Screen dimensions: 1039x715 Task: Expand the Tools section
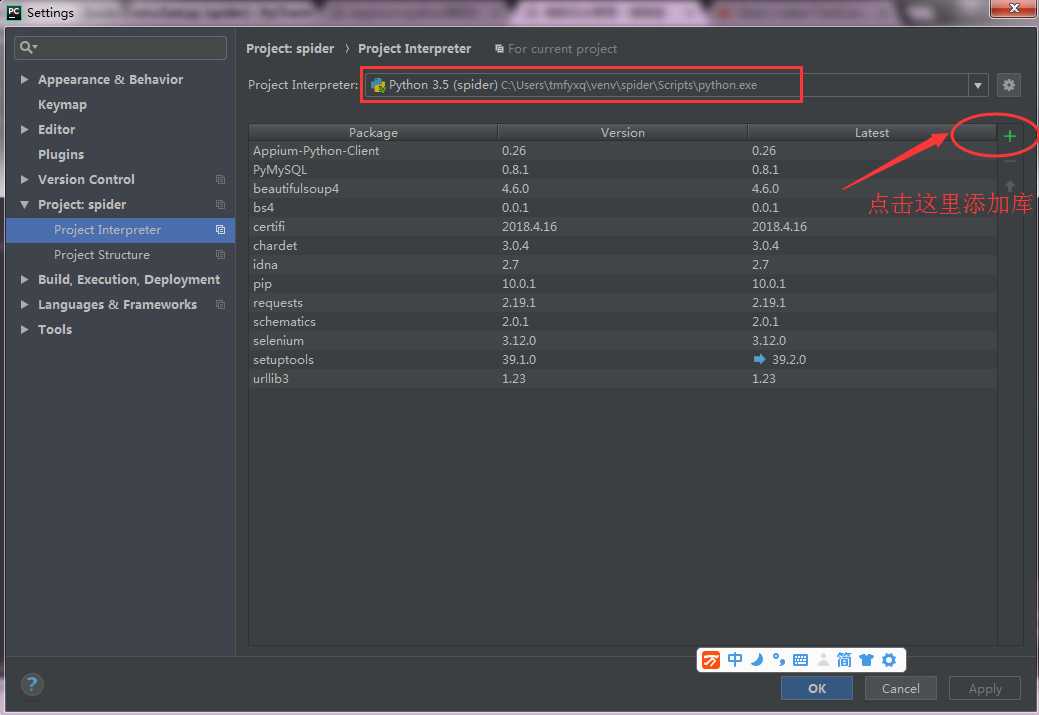pyautogui.click(x=25, y=329)
